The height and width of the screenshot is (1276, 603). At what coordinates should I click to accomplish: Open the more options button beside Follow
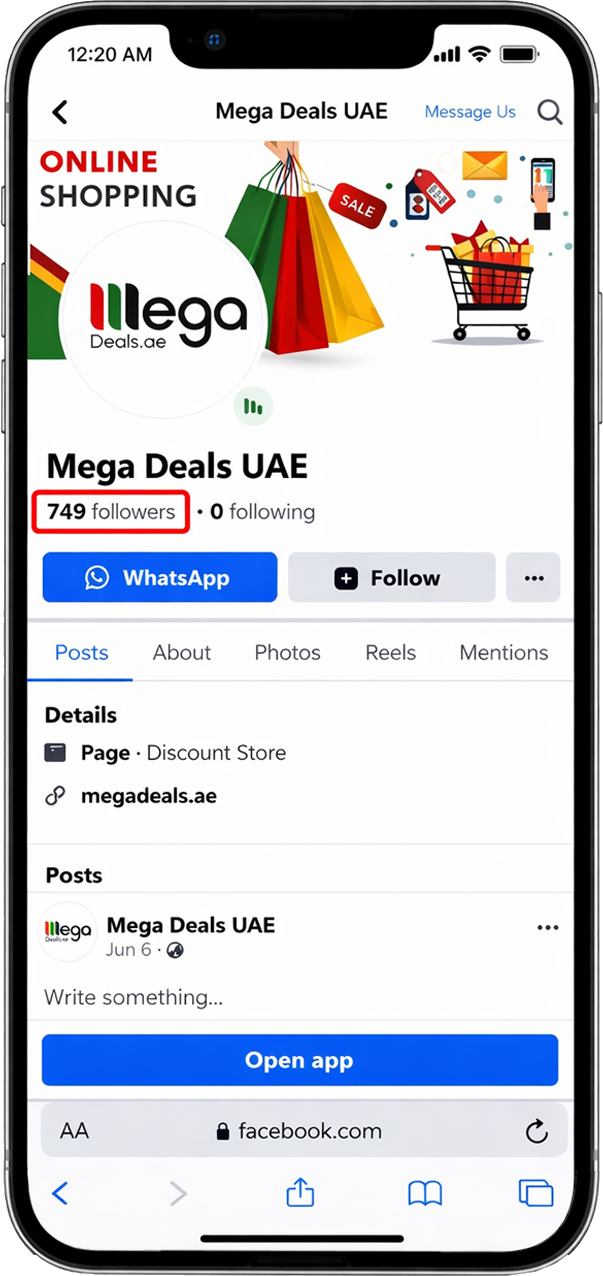(533, 578)
